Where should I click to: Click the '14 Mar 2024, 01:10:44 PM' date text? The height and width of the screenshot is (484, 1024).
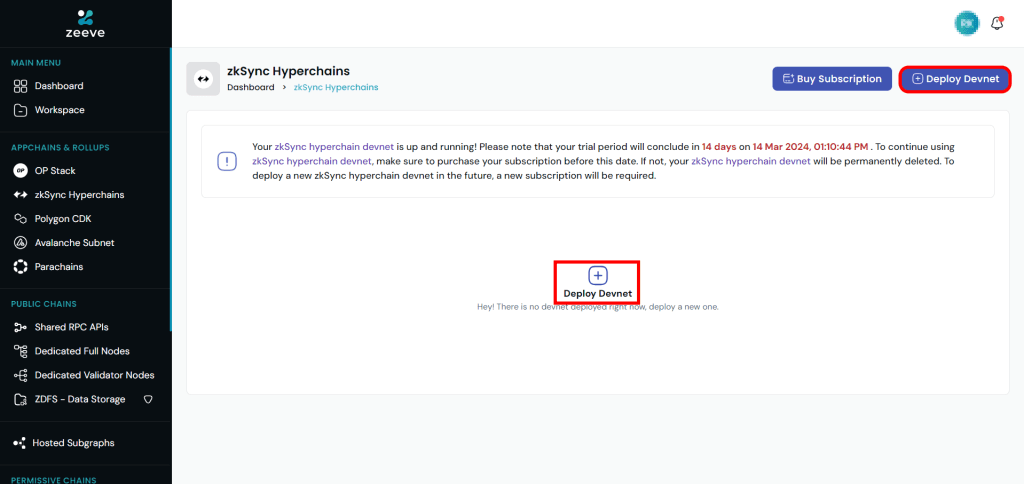click(x=810, y=147)
